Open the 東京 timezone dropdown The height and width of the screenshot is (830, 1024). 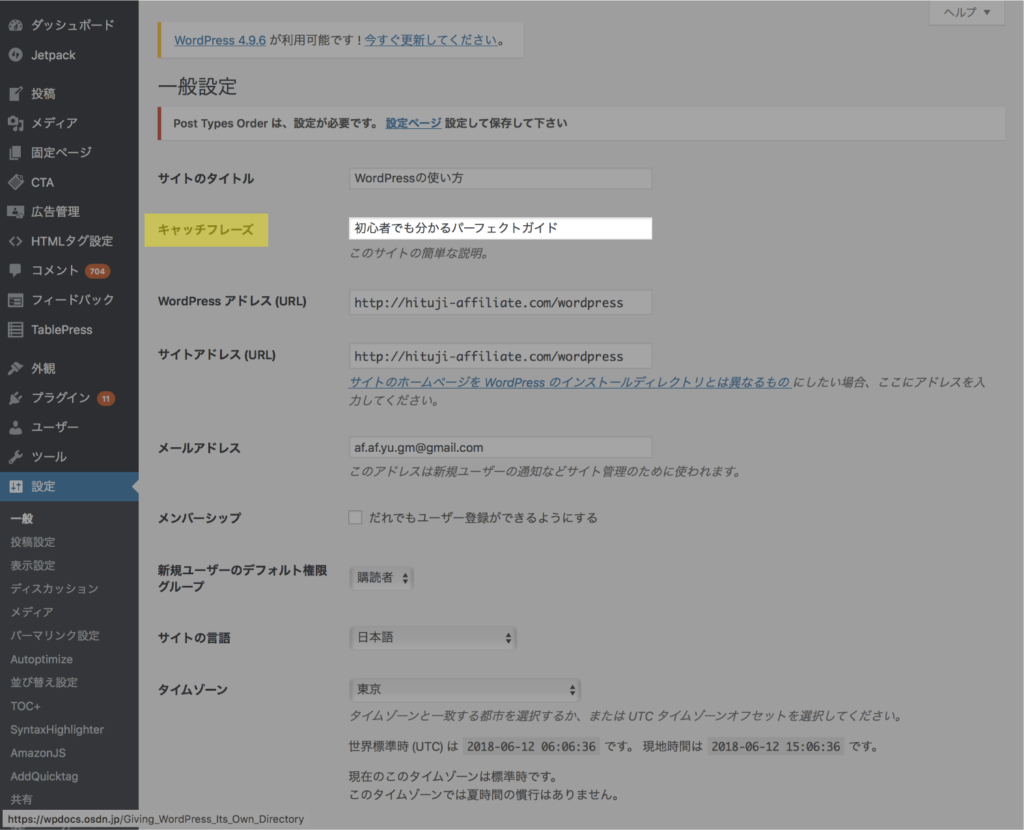(464, 690)
